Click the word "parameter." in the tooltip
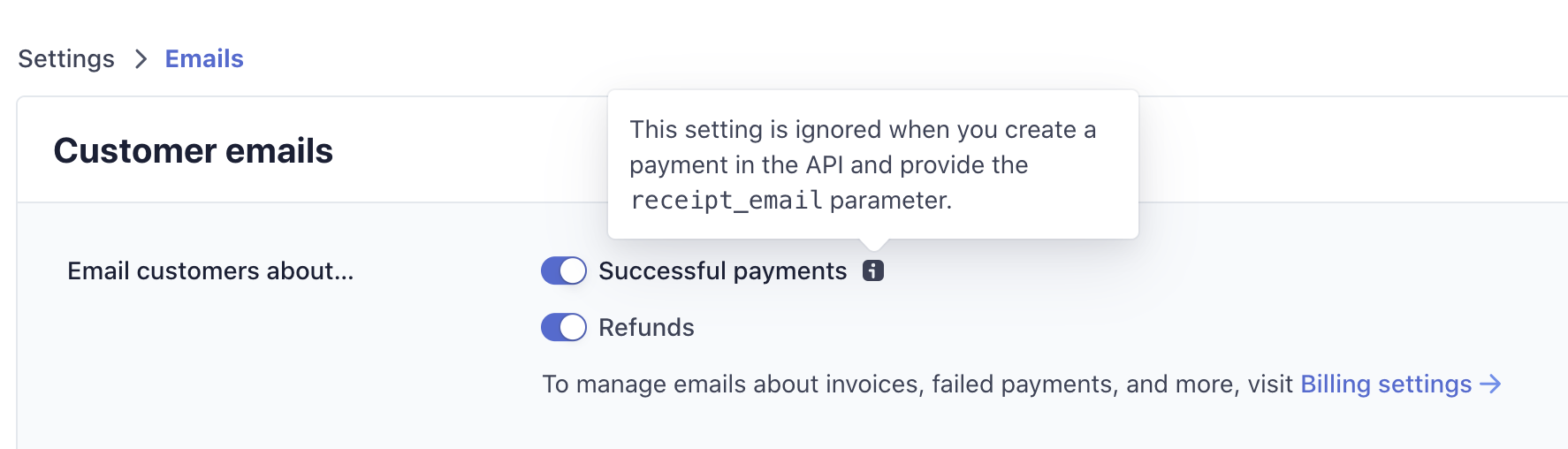Image resolution: width=1568 pixels, height=449 pixels. (891, 201)
